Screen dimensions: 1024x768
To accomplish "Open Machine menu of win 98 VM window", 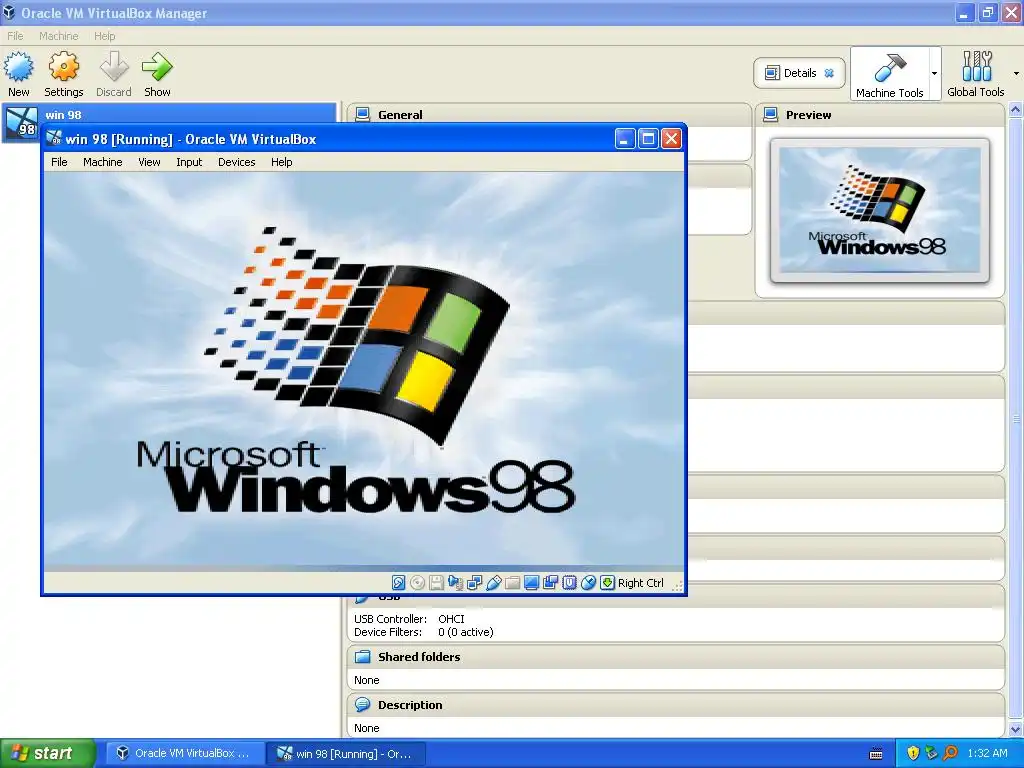I will pyautogui.click(x=103, y=162).
